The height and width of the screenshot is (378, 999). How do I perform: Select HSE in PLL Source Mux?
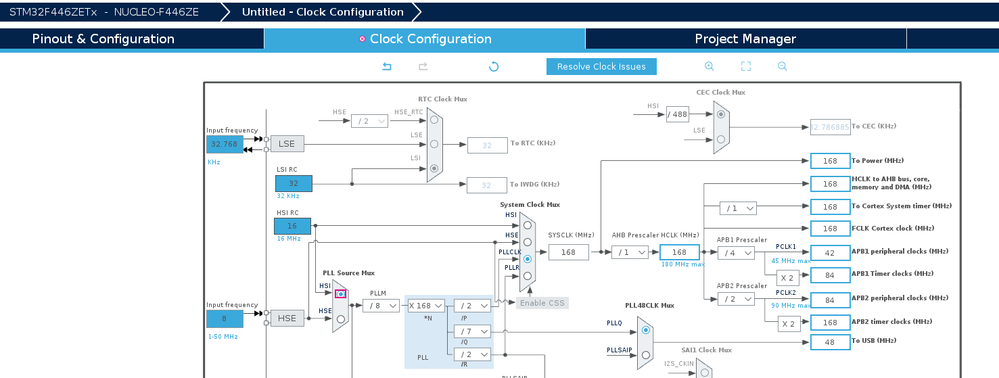point(341,318)
